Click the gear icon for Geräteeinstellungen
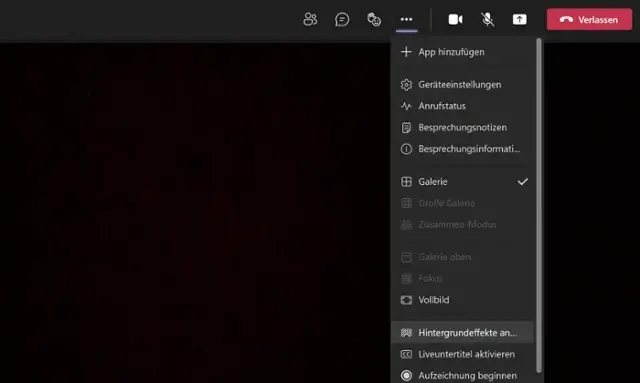The image size is (640, 383). 406,85
